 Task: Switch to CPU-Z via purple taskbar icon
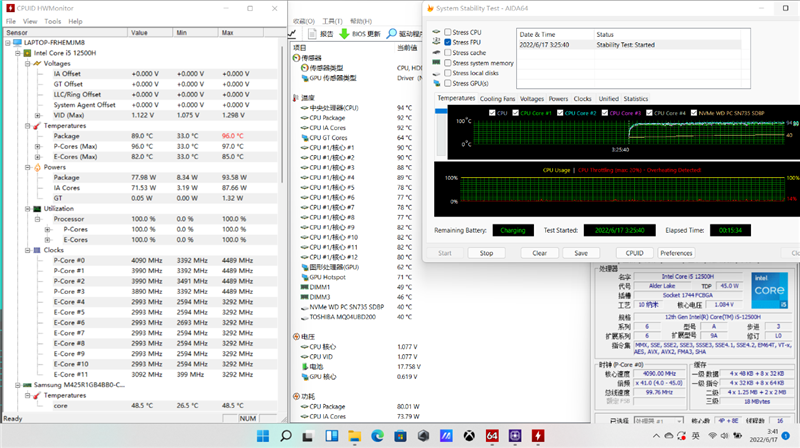[515, 436]
